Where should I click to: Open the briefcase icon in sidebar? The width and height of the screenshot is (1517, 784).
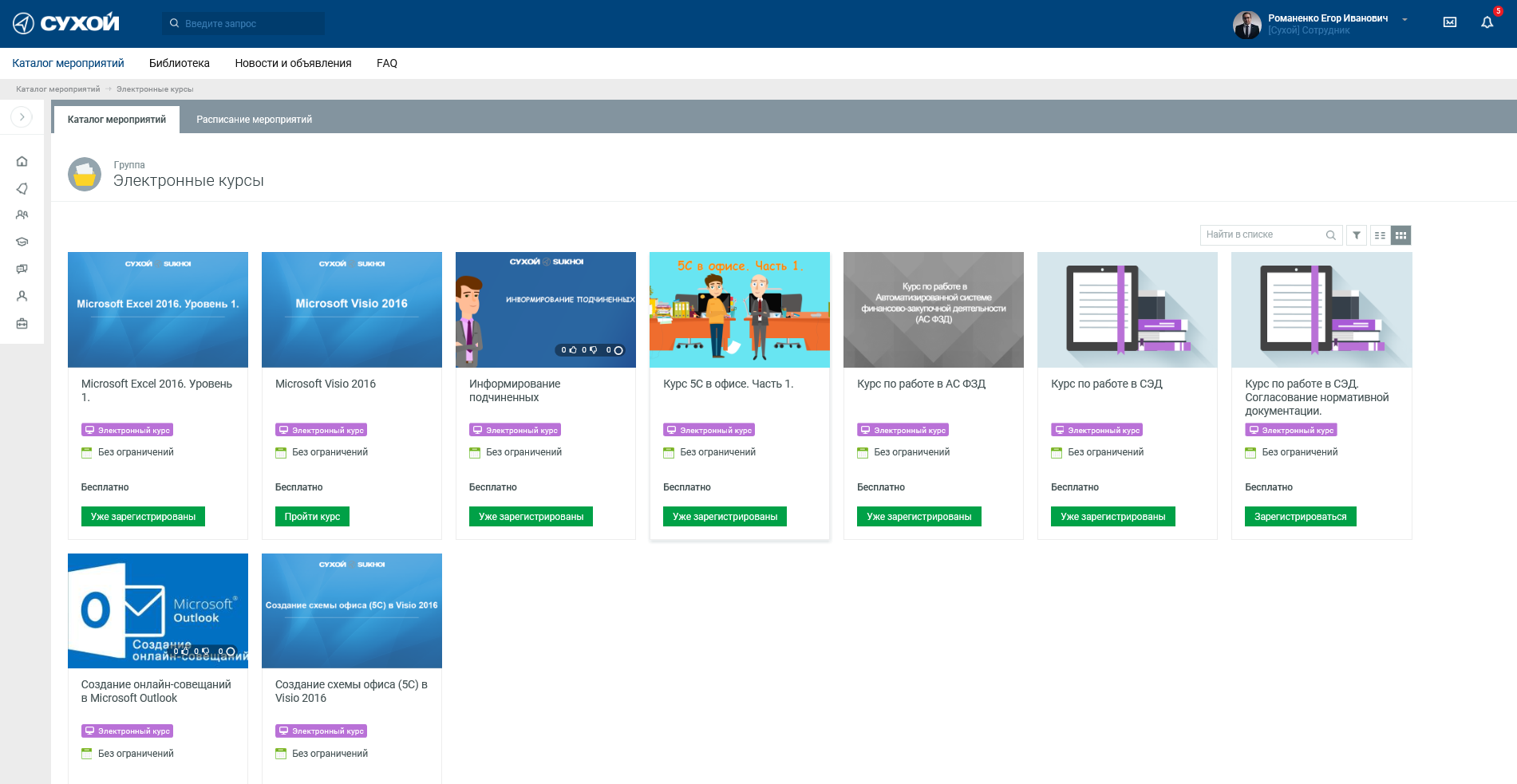pos(22,324)
